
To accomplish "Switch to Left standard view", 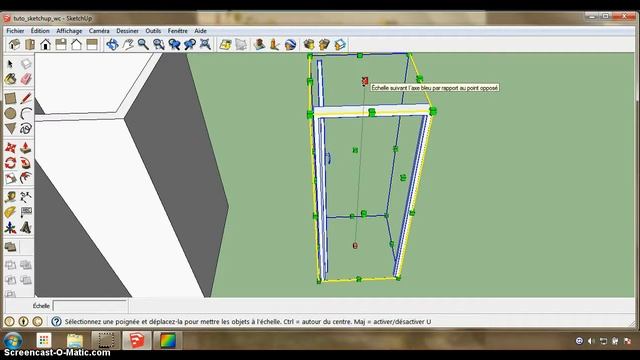I will [92, 44].
